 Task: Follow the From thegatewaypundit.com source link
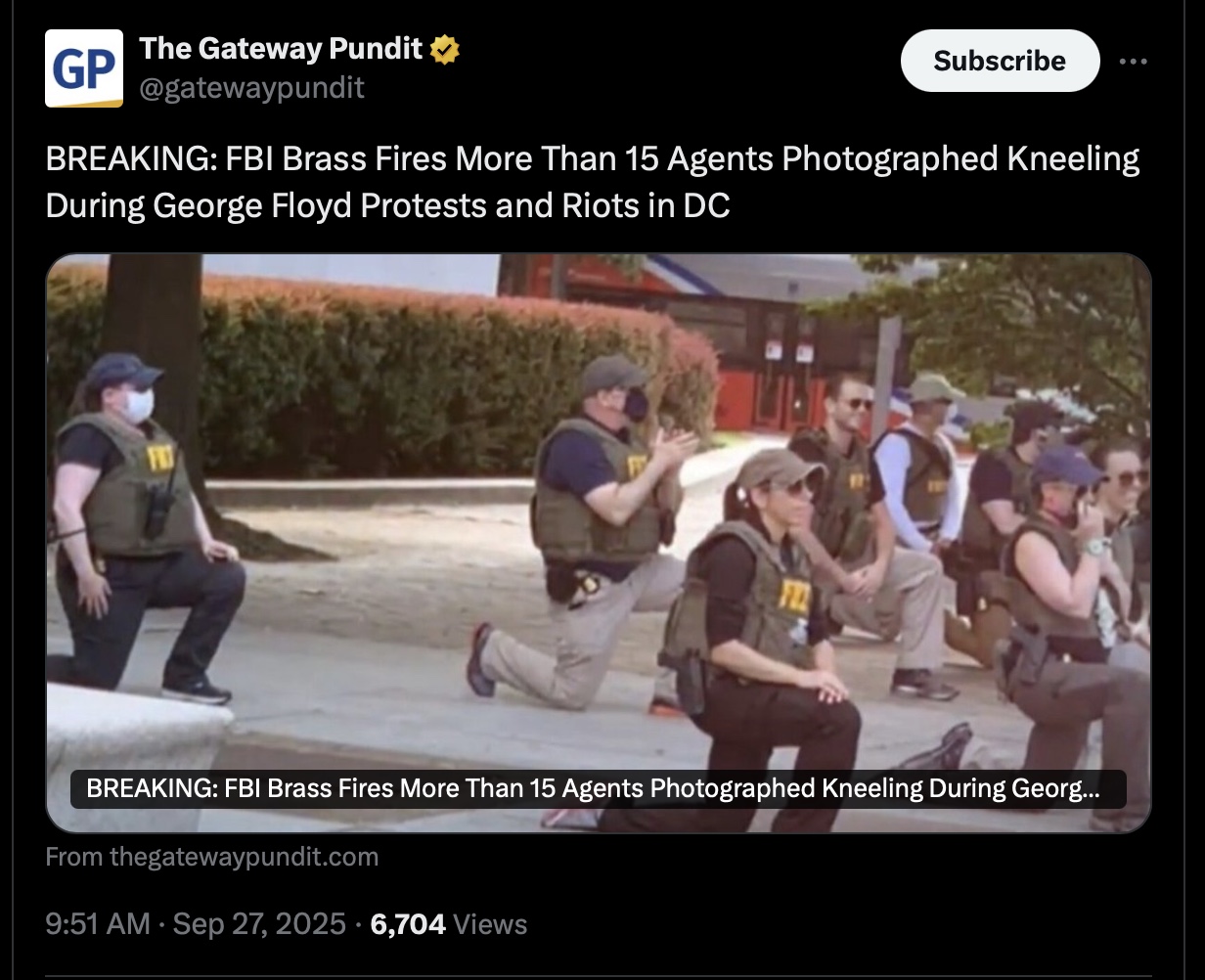[x=211, y=857]
